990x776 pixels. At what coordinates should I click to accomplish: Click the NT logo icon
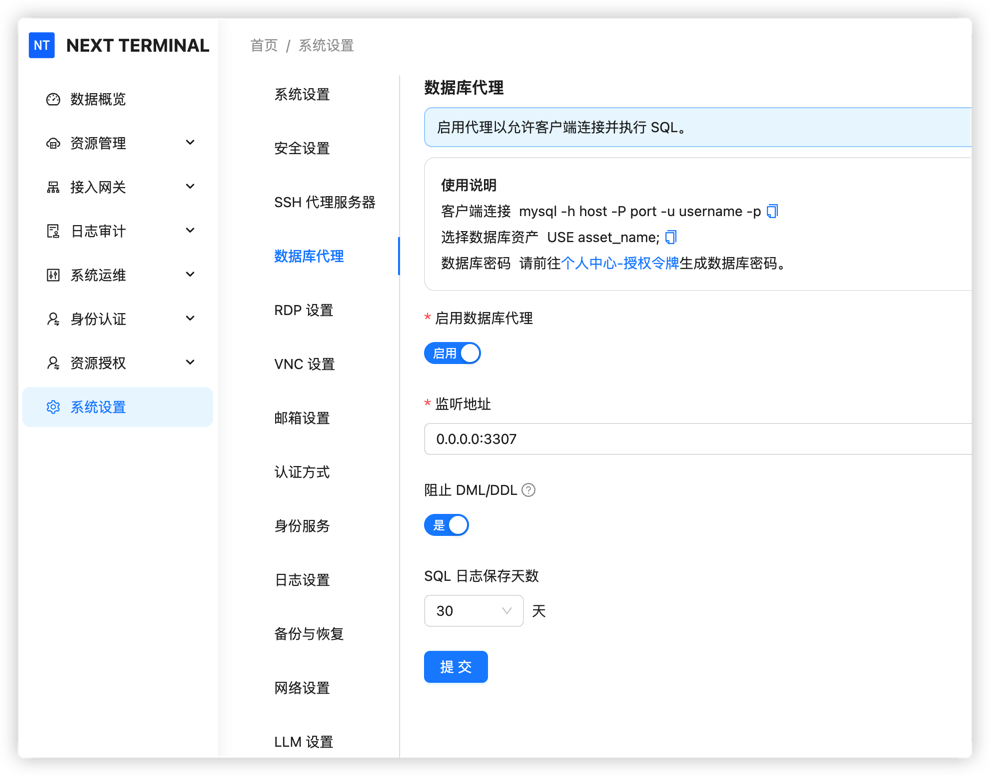[x=42, y=45]
